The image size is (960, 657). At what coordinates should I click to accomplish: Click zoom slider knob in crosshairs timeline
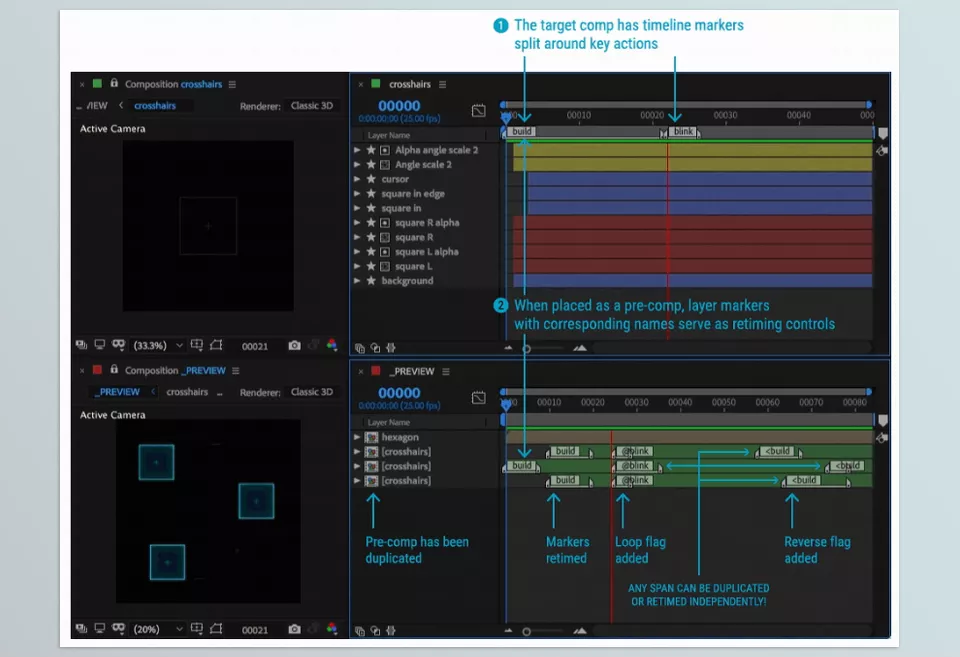click(527, 349)
